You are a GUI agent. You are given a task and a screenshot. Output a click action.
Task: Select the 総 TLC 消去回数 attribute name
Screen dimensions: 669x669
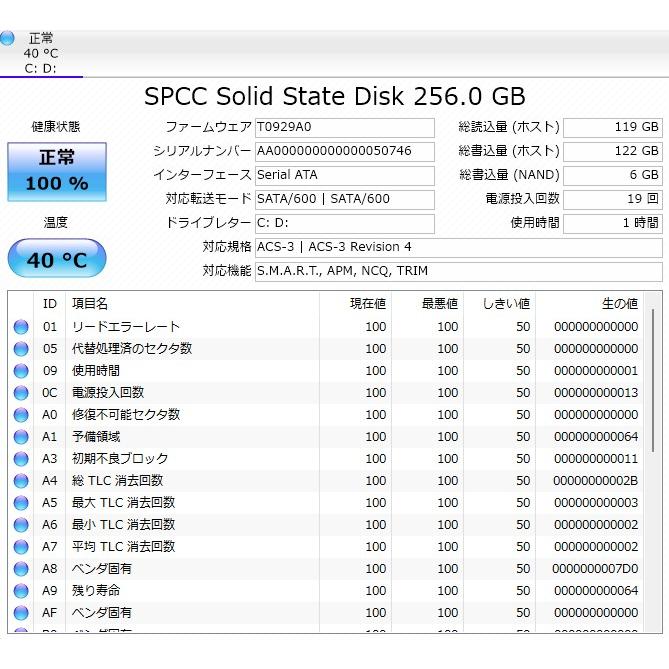coord(117,481)
